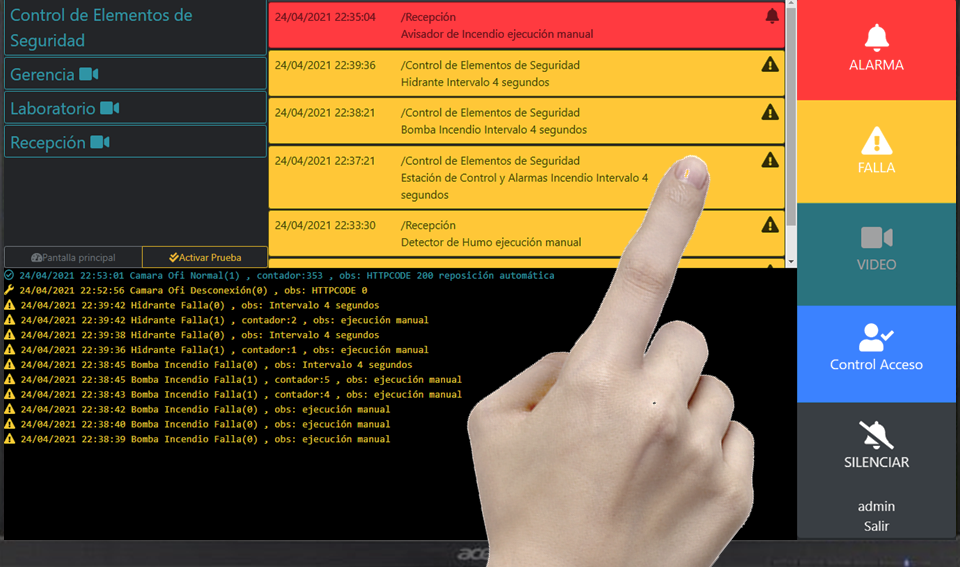Click check-circle icon on Camara Ofi Normal log
Viewport: 960px width, 567px height.
[9, 275]
